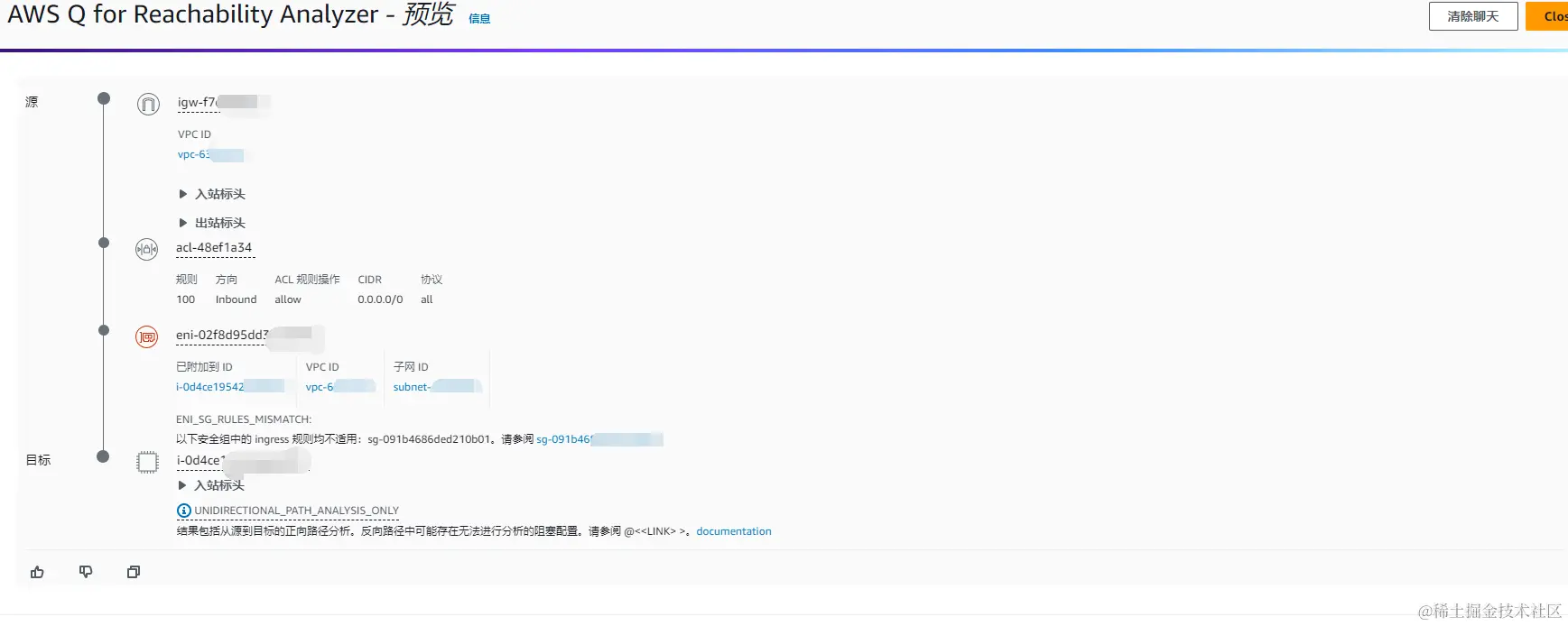The height and width of the screenshot is (626, 1568).
Task: Expand the first 入站标头 section under igw
Action: pos(212,194)
